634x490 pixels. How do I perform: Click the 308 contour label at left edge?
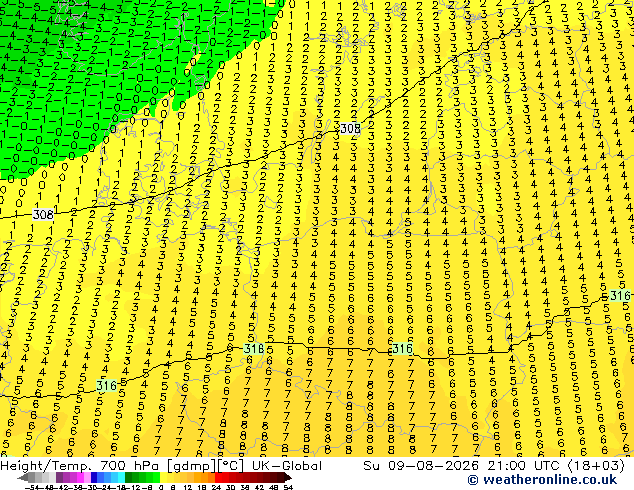pos(43,214)
